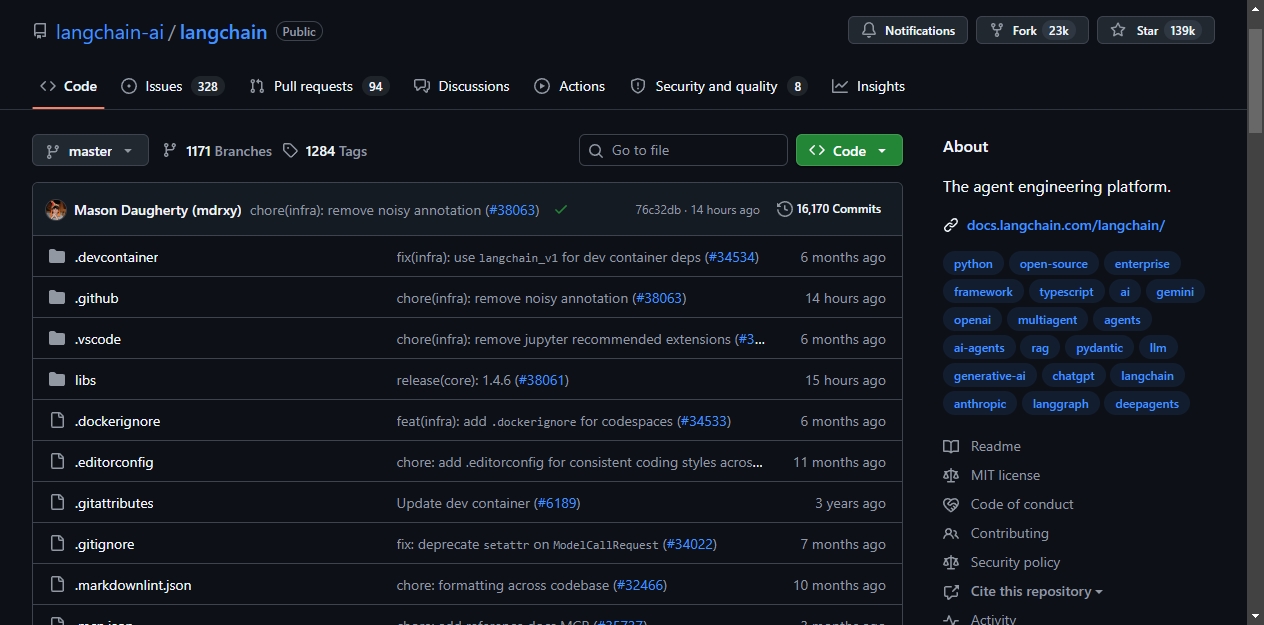1264x625 pixels.
Task: Click the 1171 Branches link
Action: pyautogui.click(x=218, y=151)
